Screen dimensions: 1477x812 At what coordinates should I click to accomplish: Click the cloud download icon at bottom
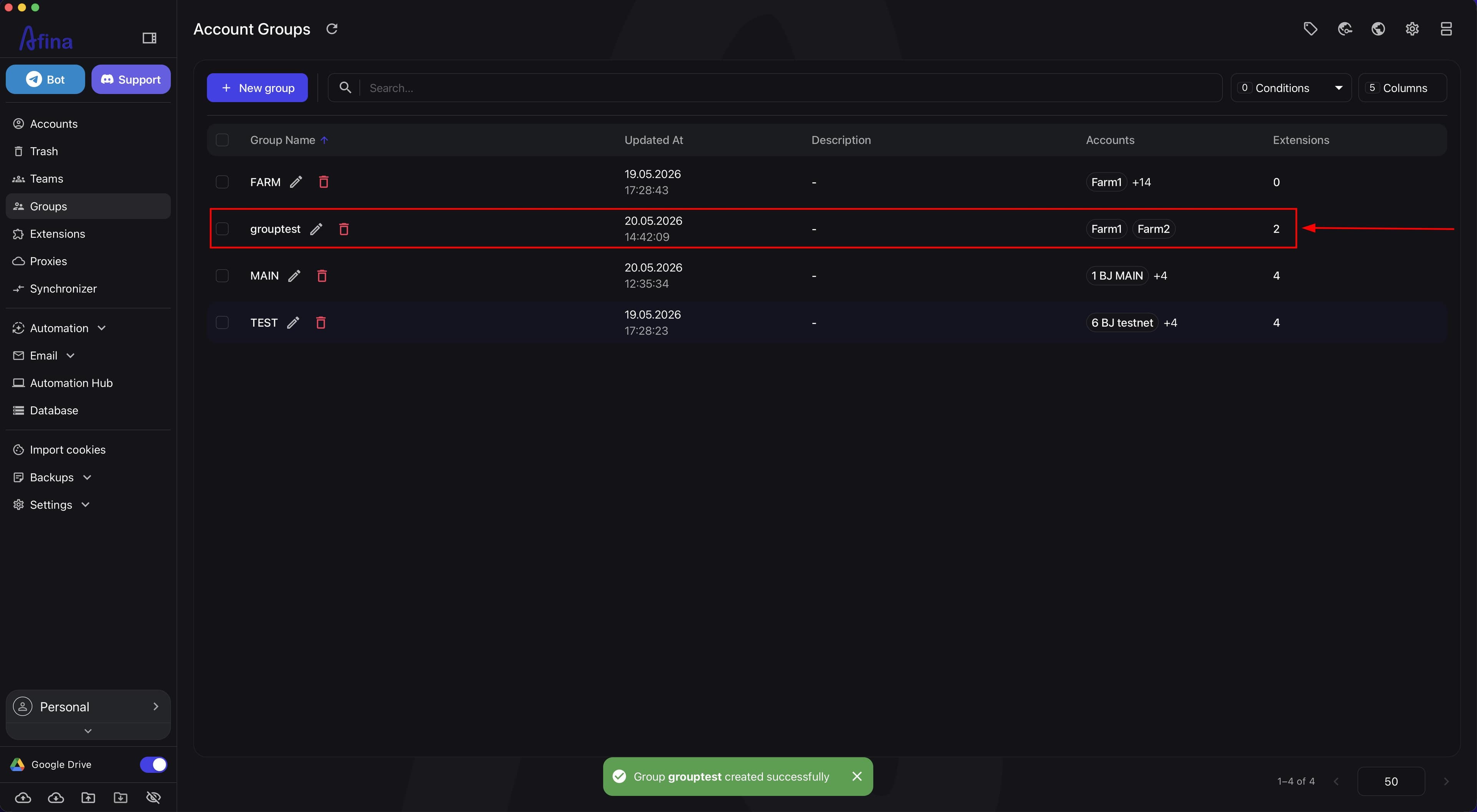click(x=56, y=798)
